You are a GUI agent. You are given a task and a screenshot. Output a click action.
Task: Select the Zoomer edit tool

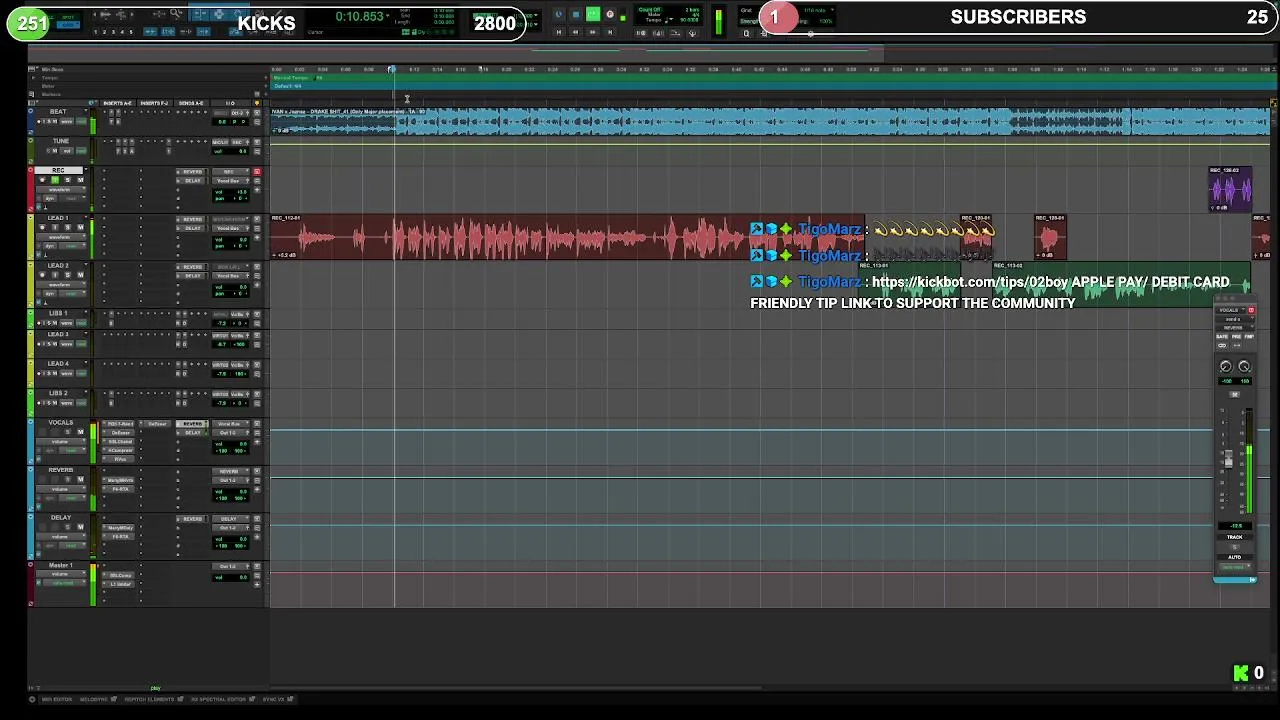pyautogui.click(x=175, y=13)
